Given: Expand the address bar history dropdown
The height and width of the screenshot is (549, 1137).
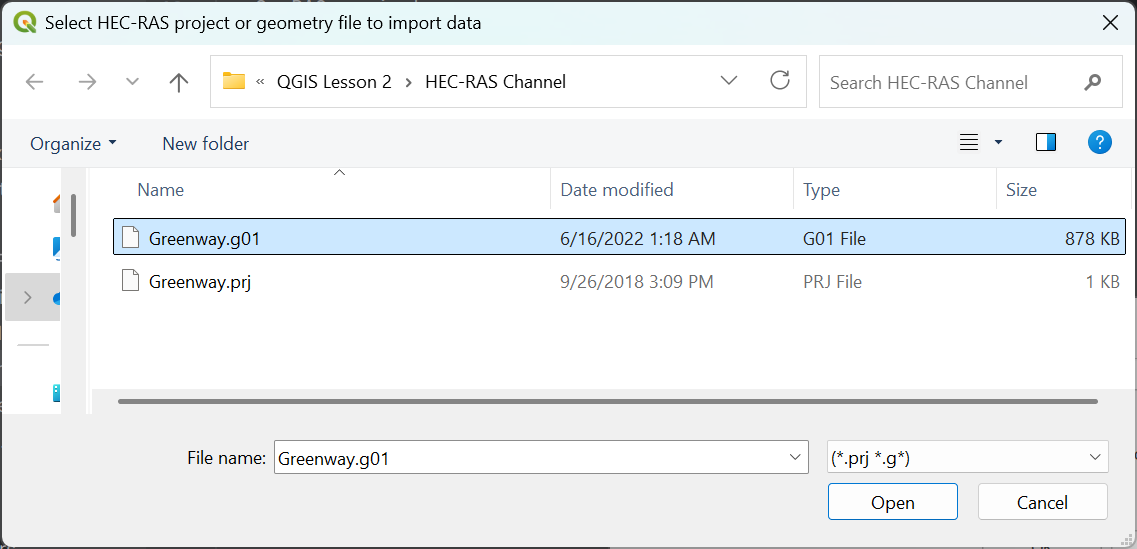Looking at the screenshot, I should (x=729, y=81).
